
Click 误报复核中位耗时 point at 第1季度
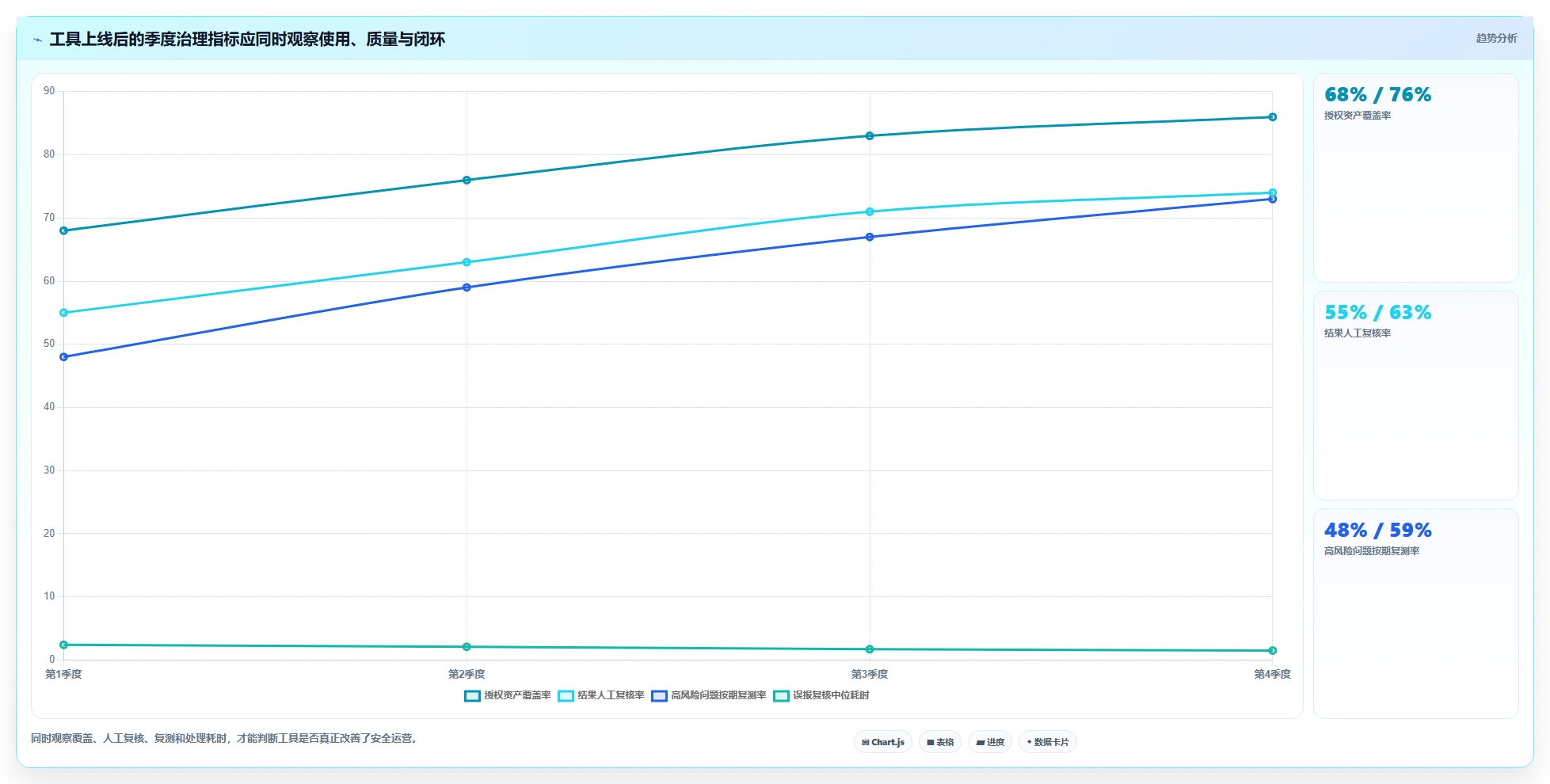(x=63, y=645)
